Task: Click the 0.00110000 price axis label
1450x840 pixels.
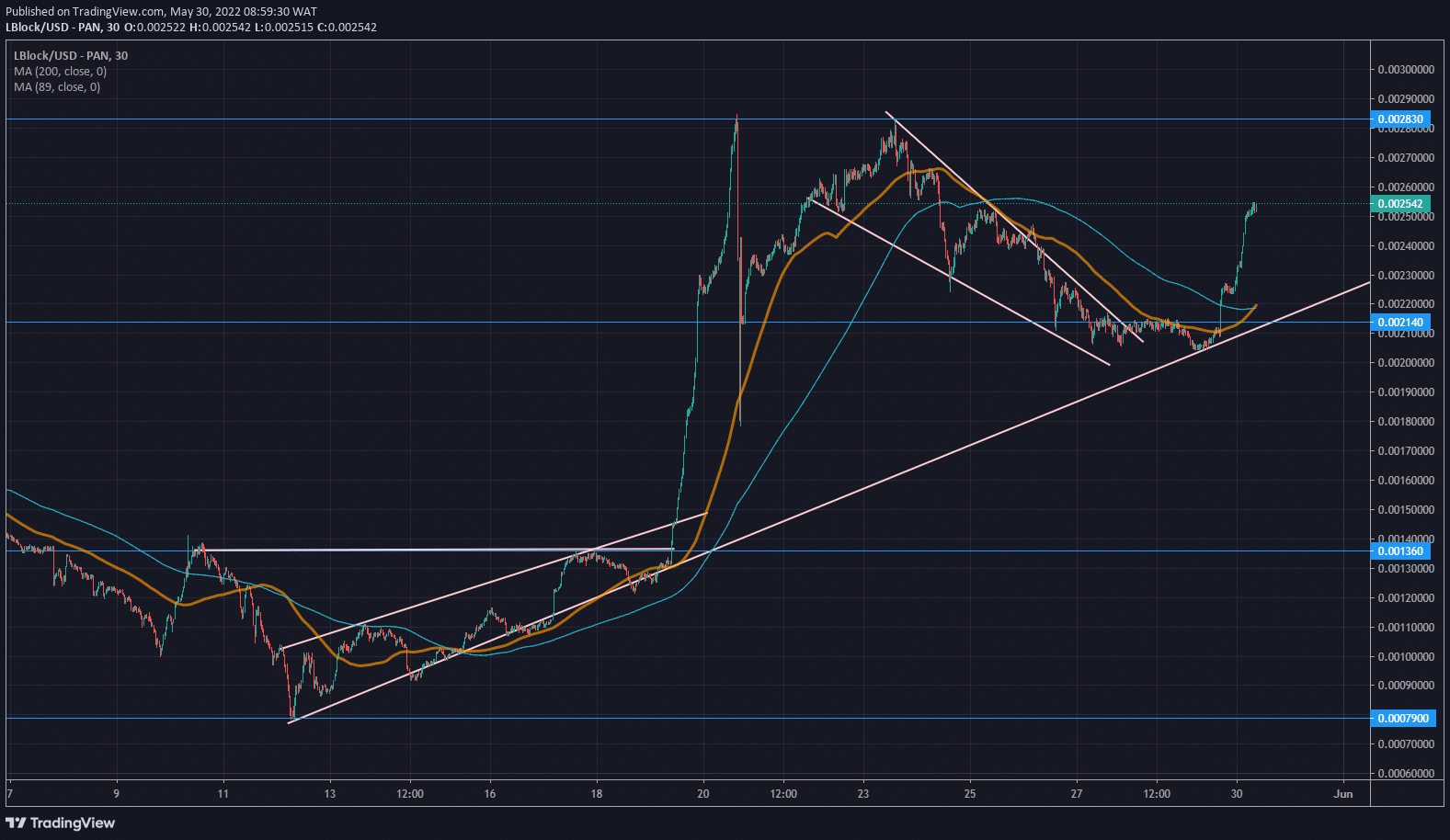Action: 1406,628
